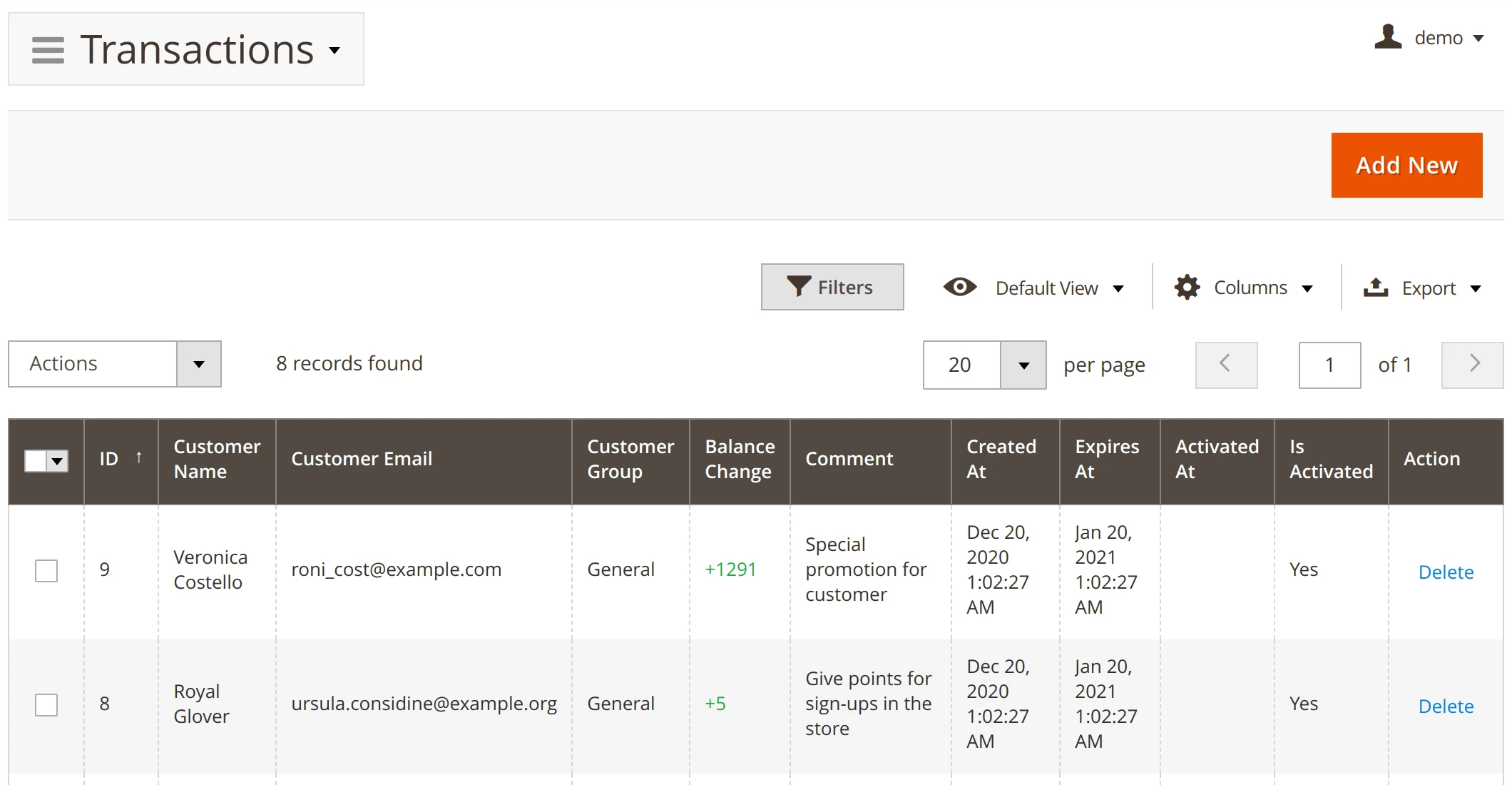Toggle the select-all header checkbox

pos(36,461)
